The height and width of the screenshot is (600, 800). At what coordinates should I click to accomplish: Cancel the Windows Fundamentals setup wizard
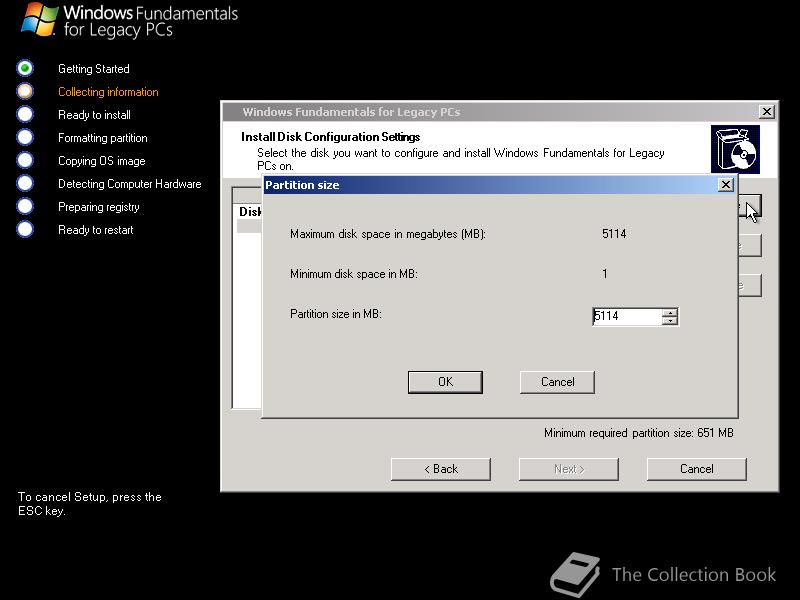pos(696,469)
